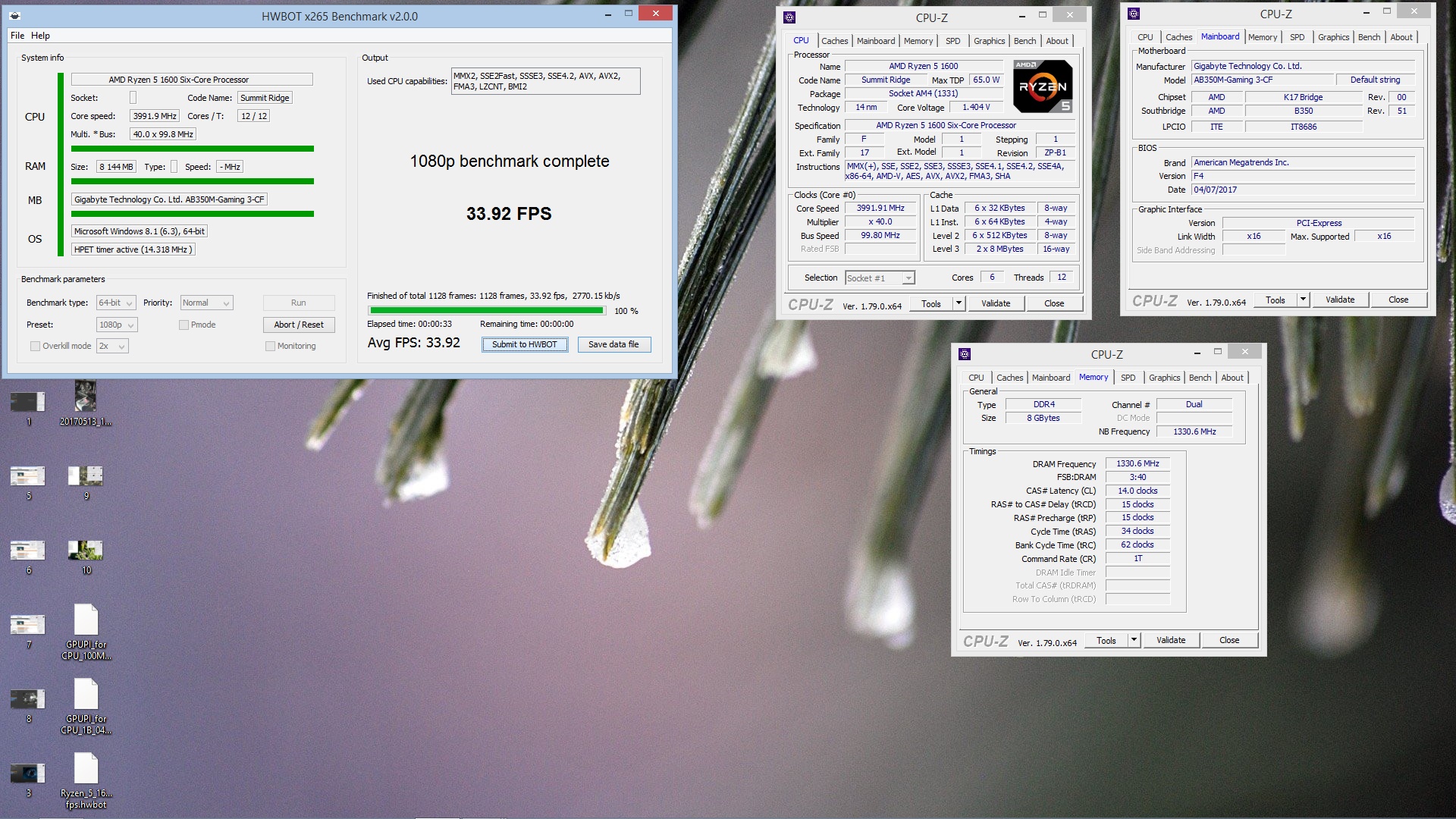The height and width of the screenshot is (819, 1456).
Task: Click the green bar under the RAM info
Action: (x=193, y=181)
